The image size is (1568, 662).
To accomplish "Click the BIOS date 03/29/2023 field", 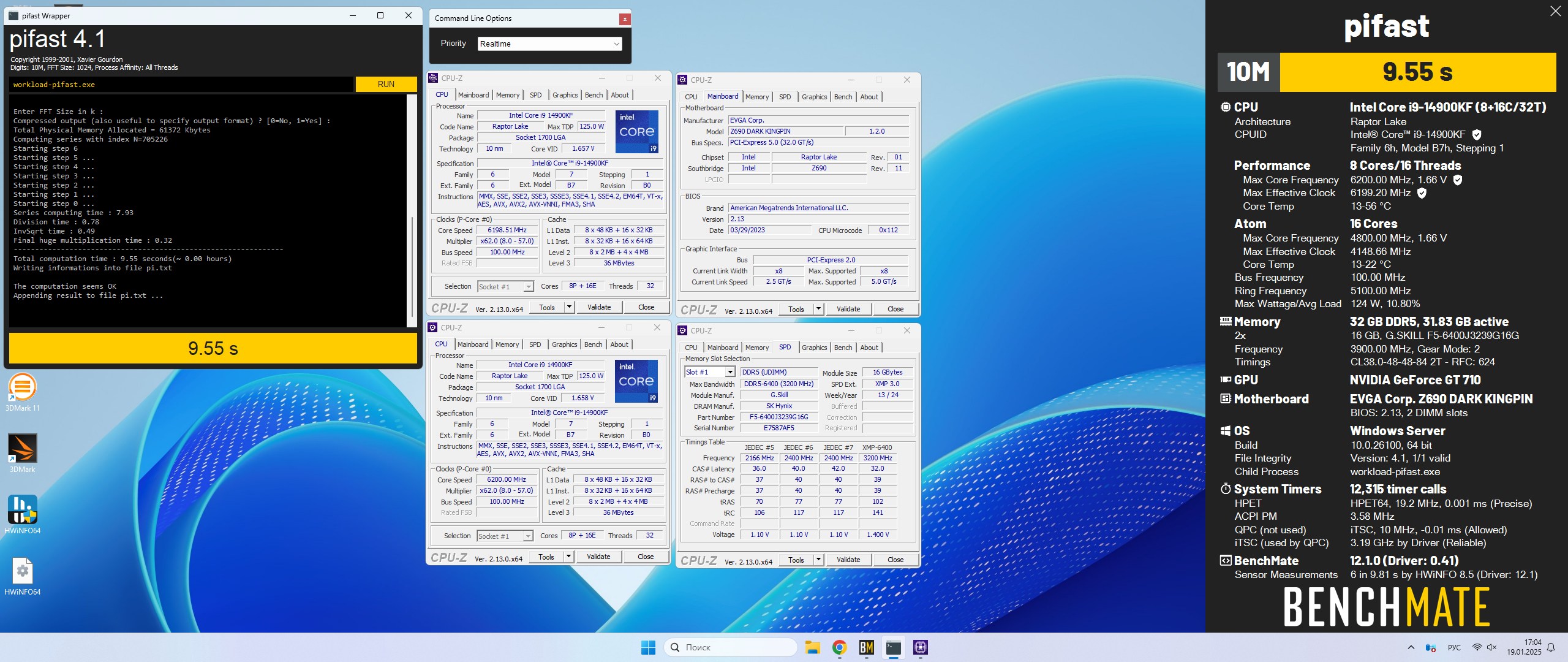I will point(769,230).
